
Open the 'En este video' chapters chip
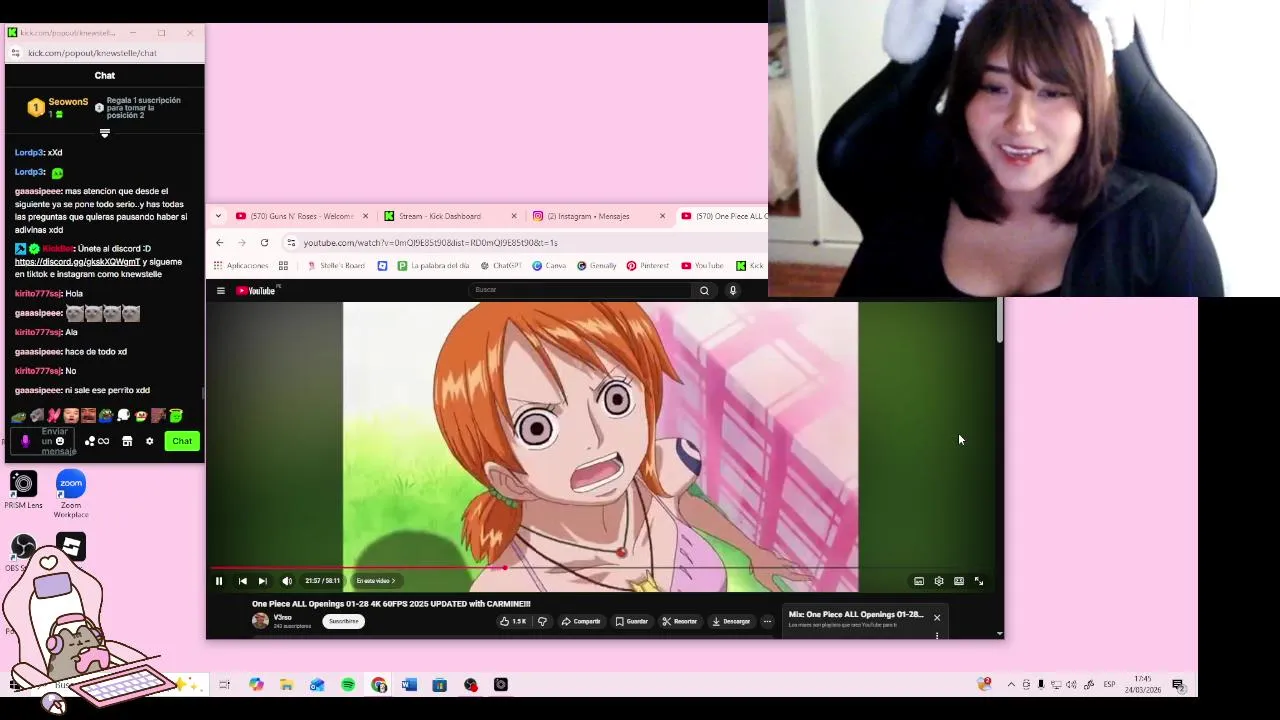coord(376,581)
